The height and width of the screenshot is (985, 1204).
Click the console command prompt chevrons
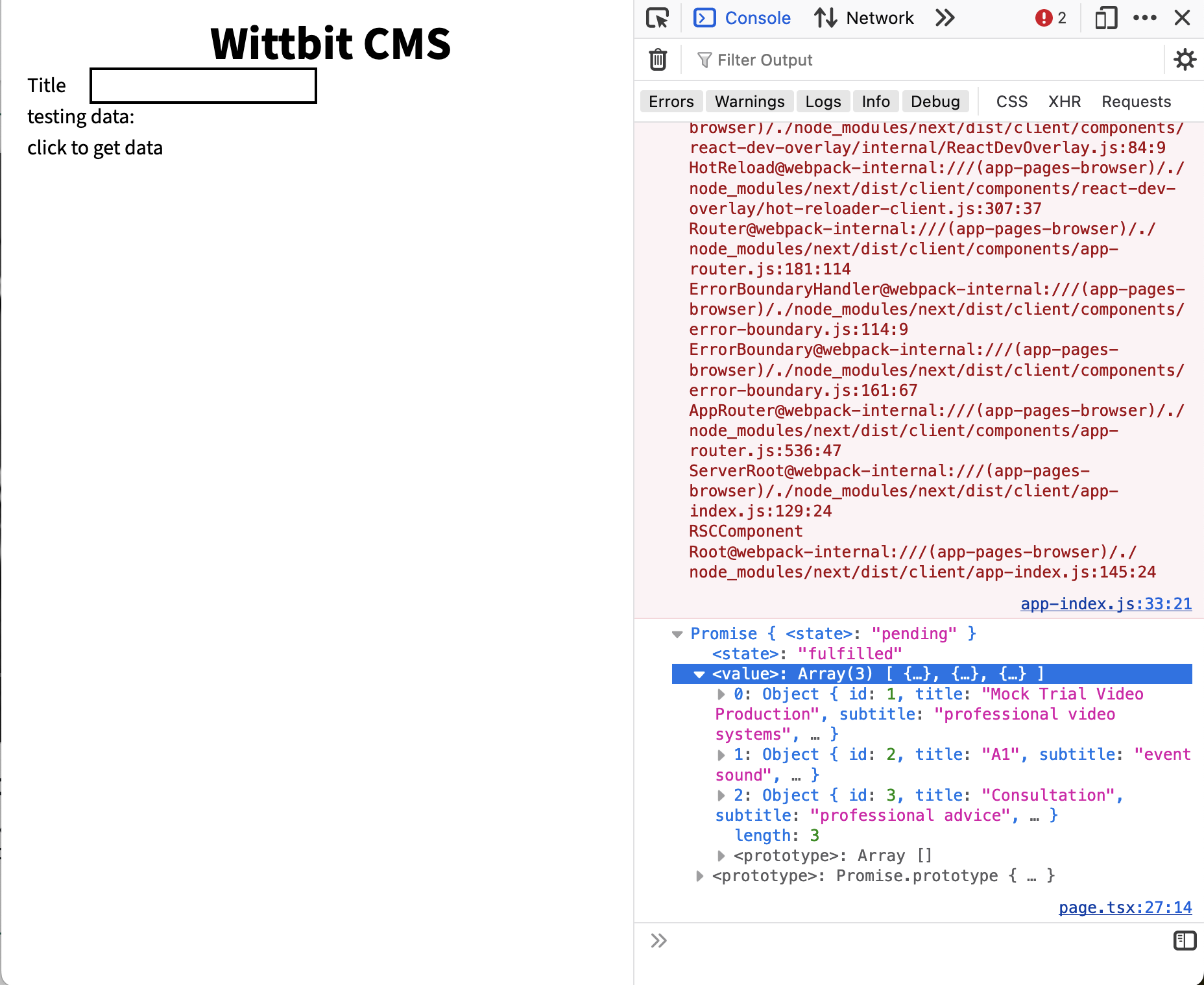pos(658,941)
